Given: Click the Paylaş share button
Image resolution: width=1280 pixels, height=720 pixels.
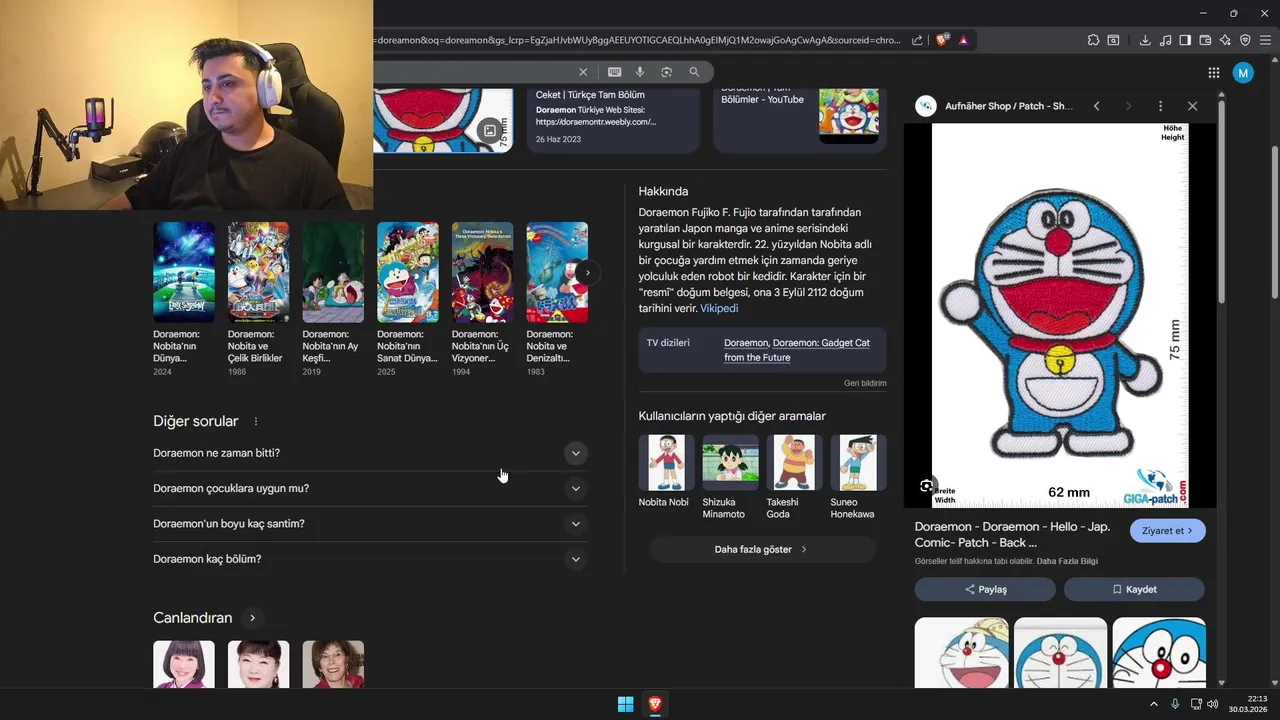Looking at the screenshot, I should point(985,590).
